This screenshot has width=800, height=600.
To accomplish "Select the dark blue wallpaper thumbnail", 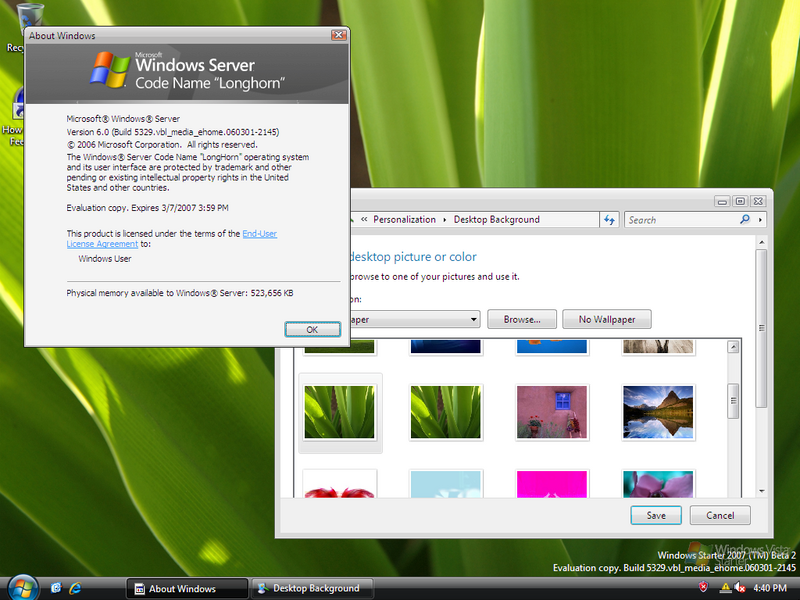I will tap(445, 346).
